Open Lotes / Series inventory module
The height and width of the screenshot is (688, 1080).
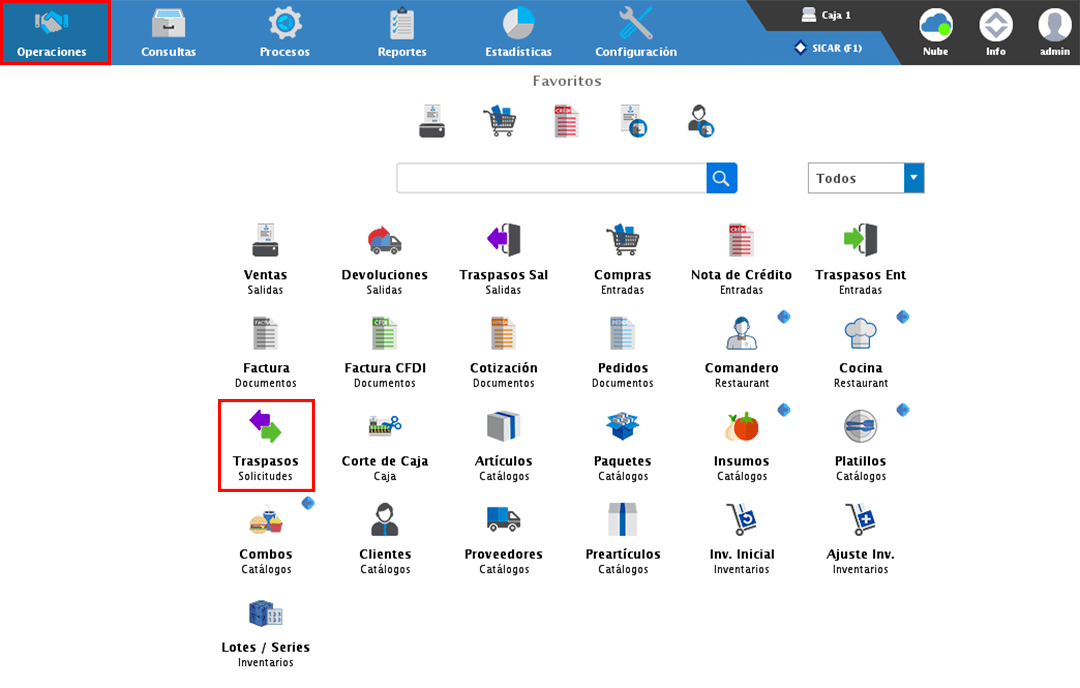pyautogui.click(x=265, y=614)
